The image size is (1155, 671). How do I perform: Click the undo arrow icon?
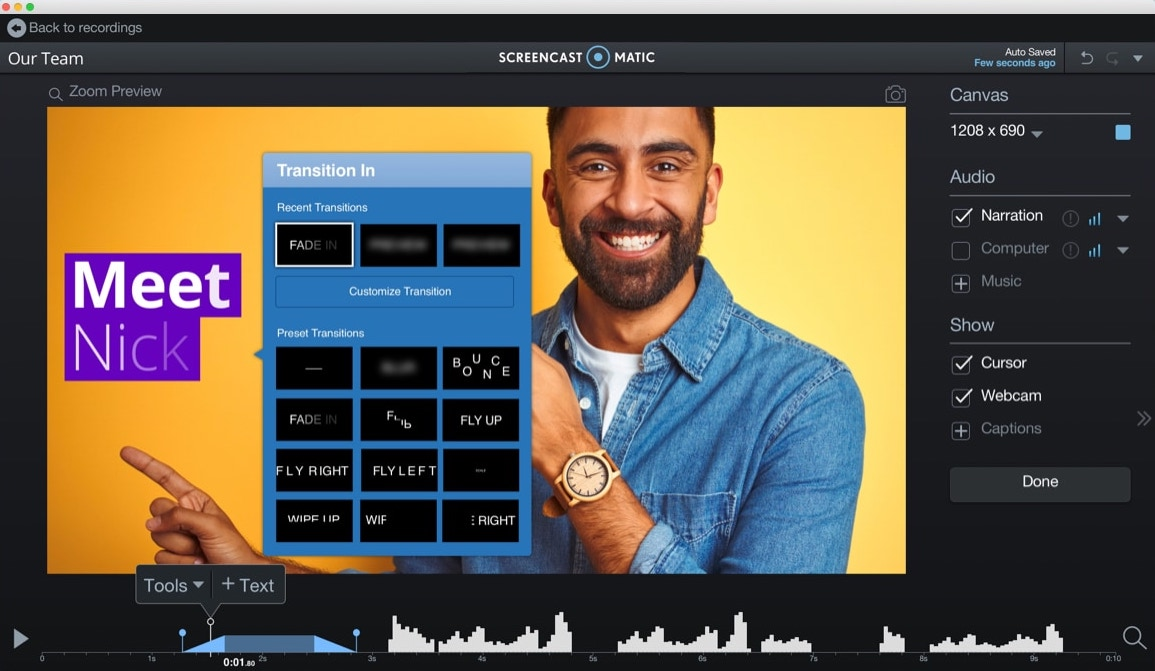tap(1086, 58)
